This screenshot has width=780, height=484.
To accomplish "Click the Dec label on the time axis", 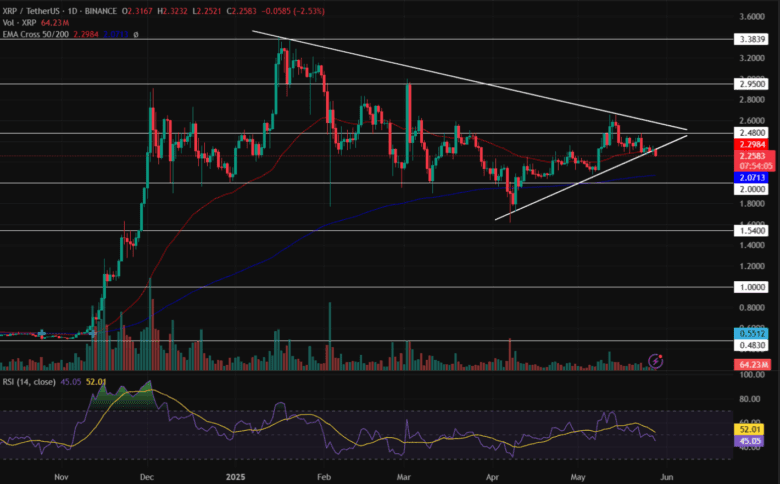I will pos(147,477).
